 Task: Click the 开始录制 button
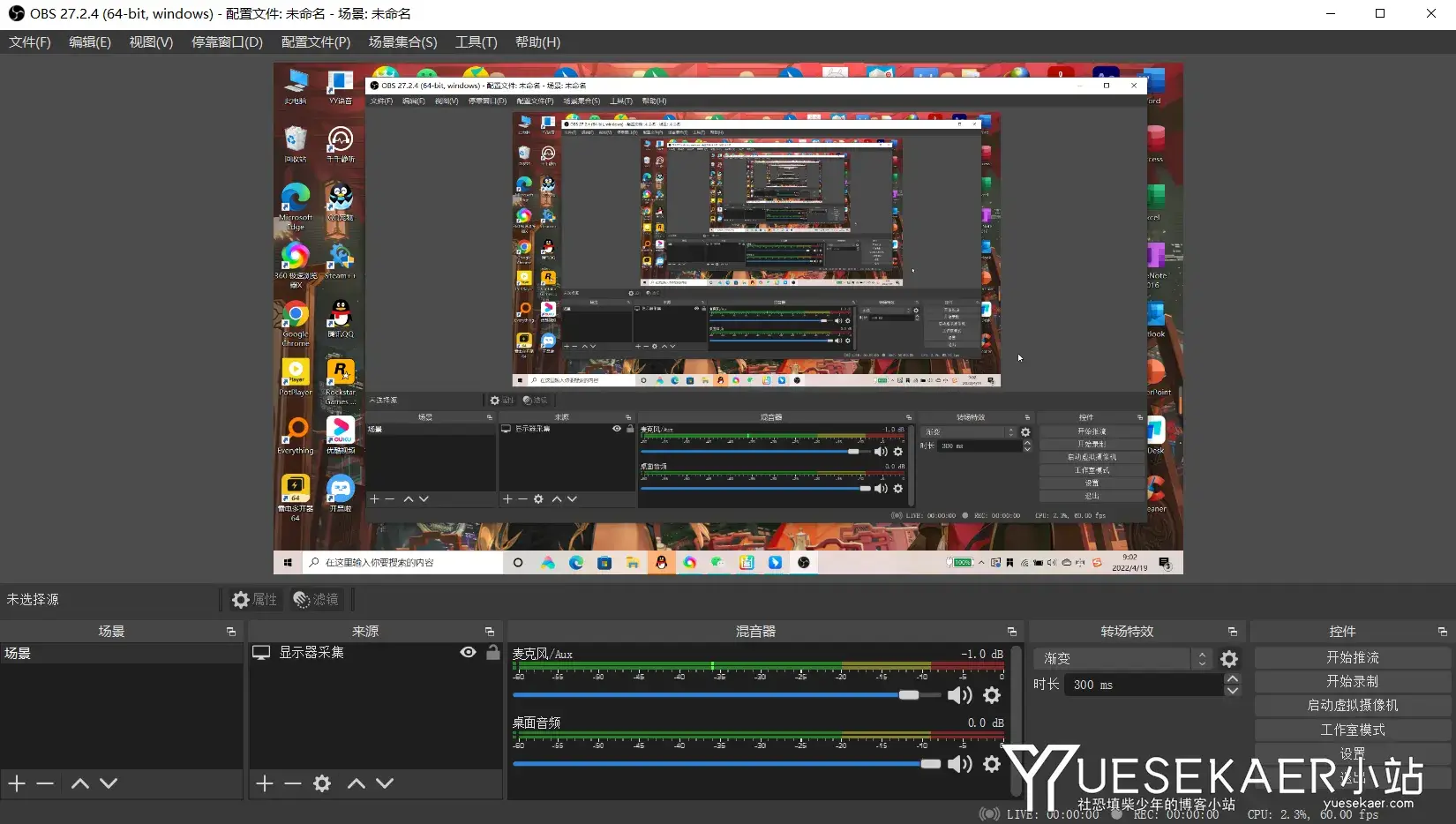(x=1353, y=681)
